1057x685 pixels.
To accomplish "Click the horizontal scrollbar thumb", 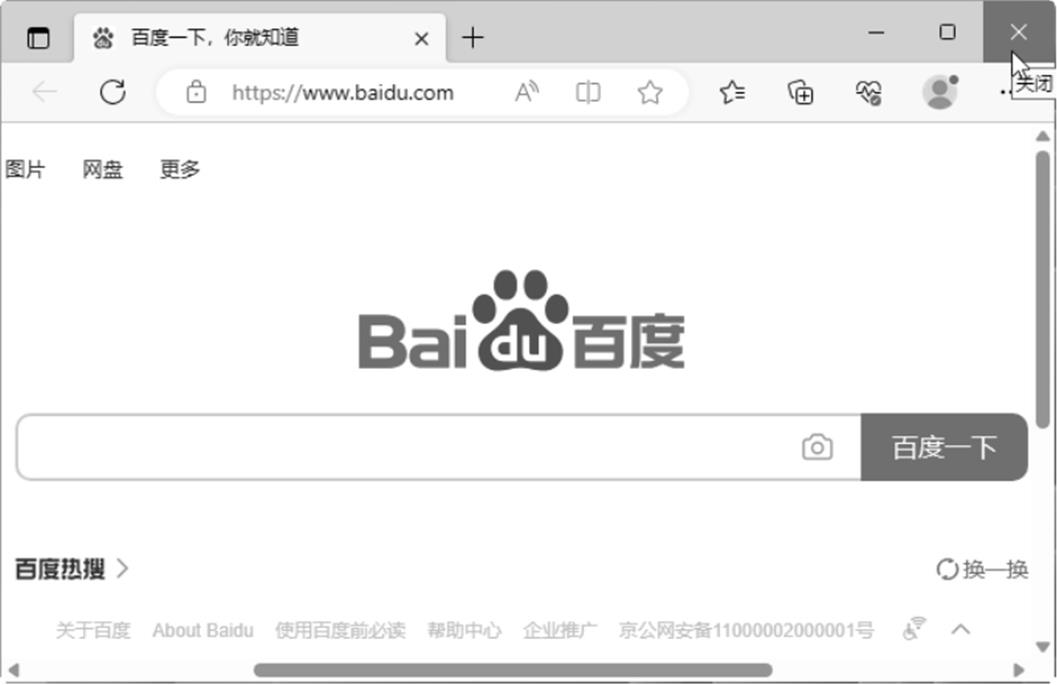I will tap(513, 670).
